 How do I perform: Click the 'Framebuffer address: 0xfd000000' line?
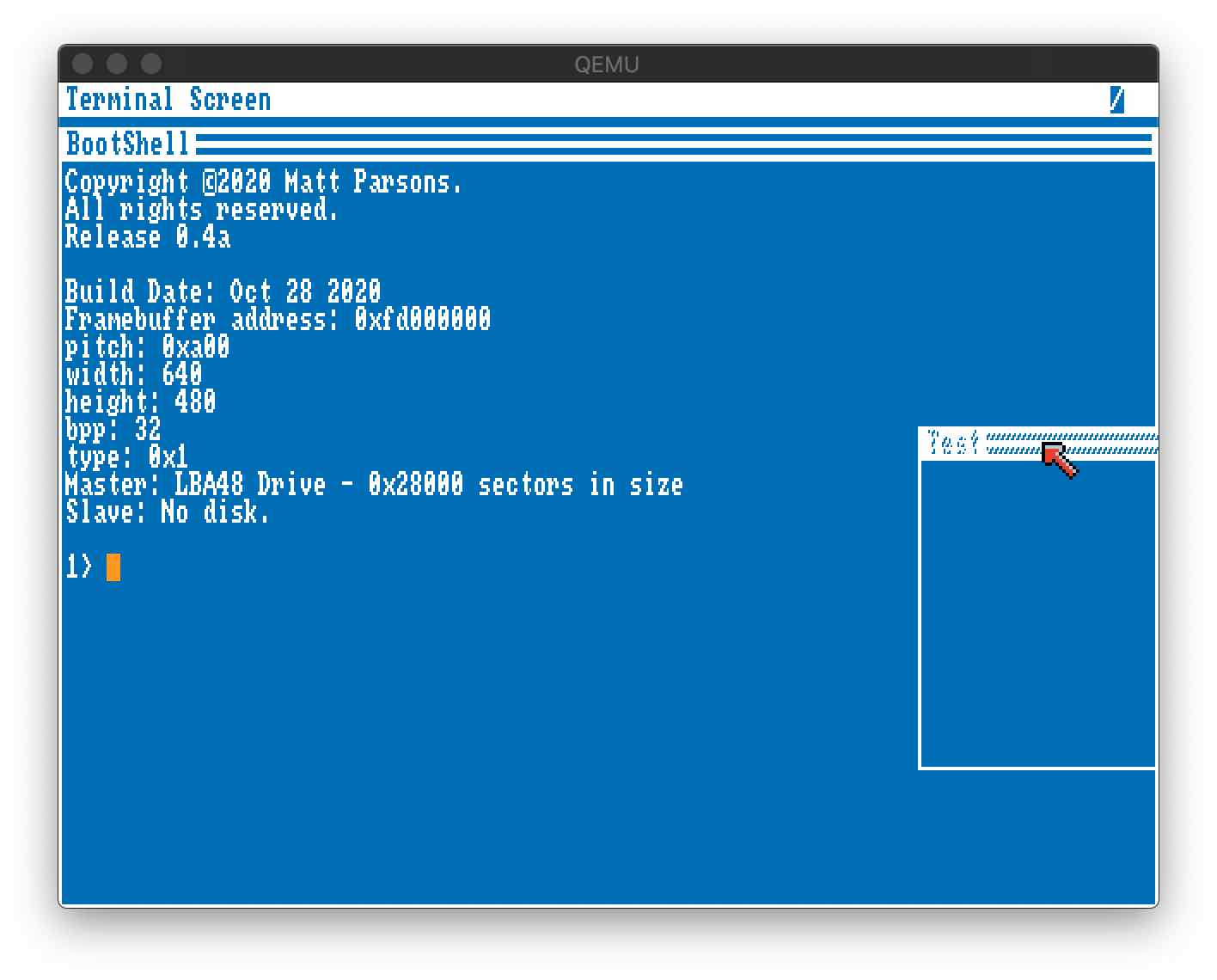(278, 320)
